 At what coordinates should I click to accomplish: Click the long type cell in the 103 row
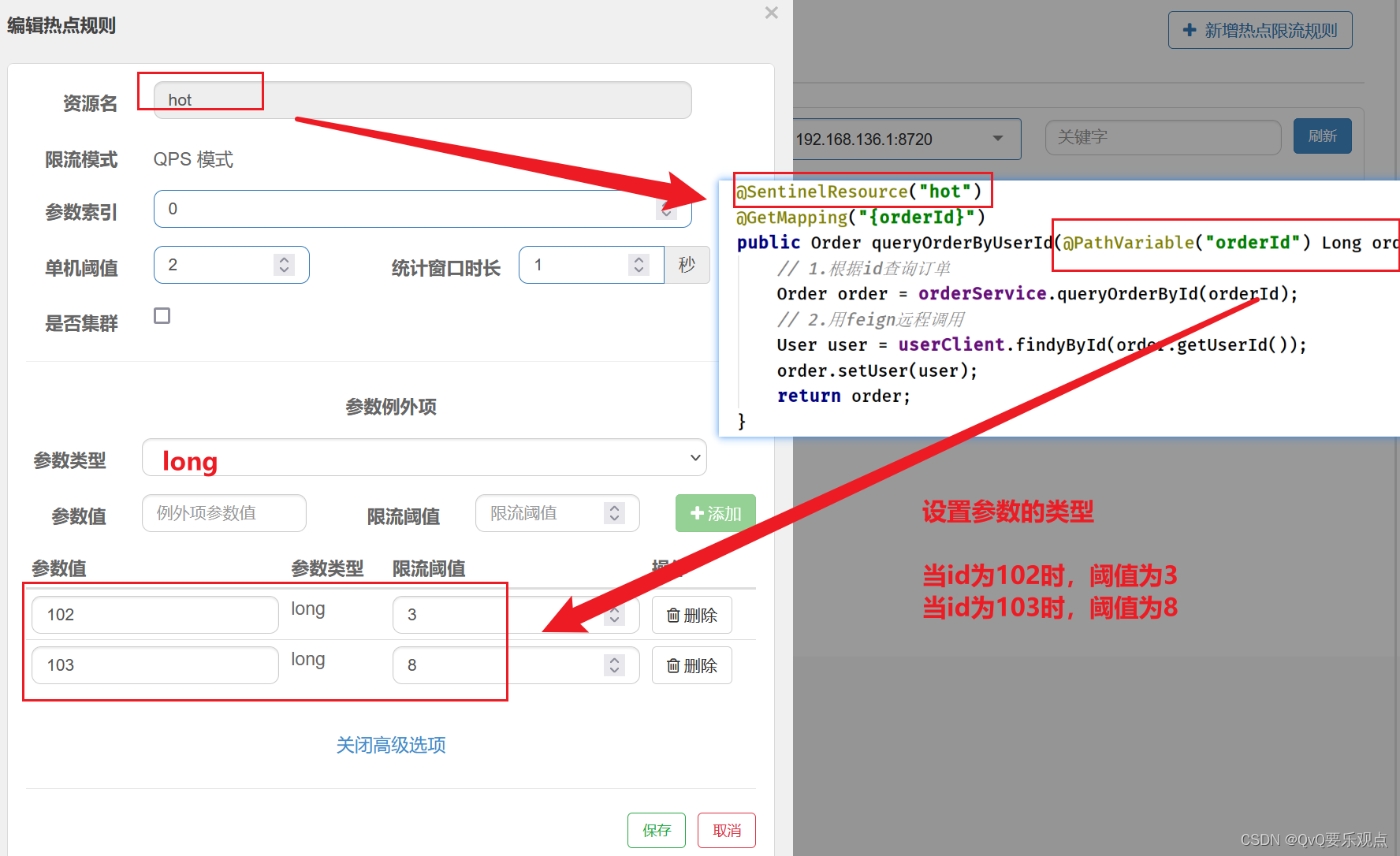[308, 659]
